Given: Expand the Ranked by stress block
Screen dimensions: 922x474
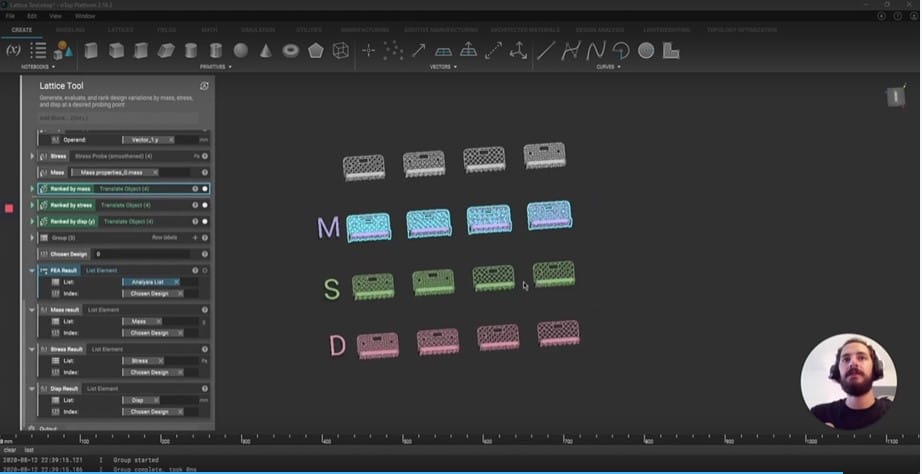Looking at the screenshot, I should pos(32,205).
